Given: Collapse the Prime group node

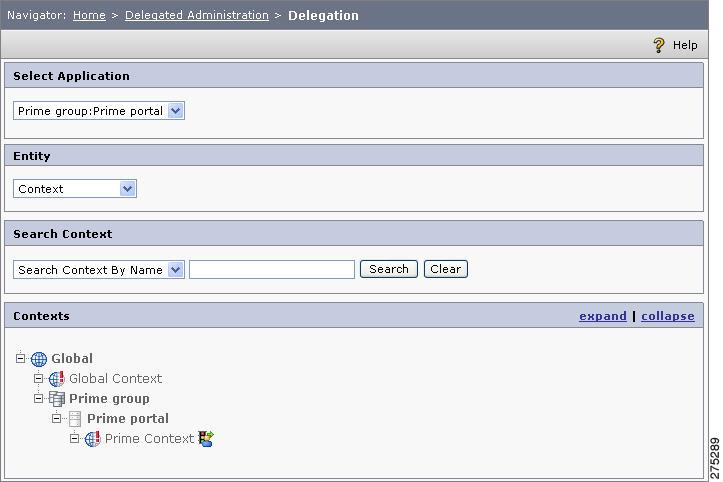Looking at the screenshot, I should point(39,398).
